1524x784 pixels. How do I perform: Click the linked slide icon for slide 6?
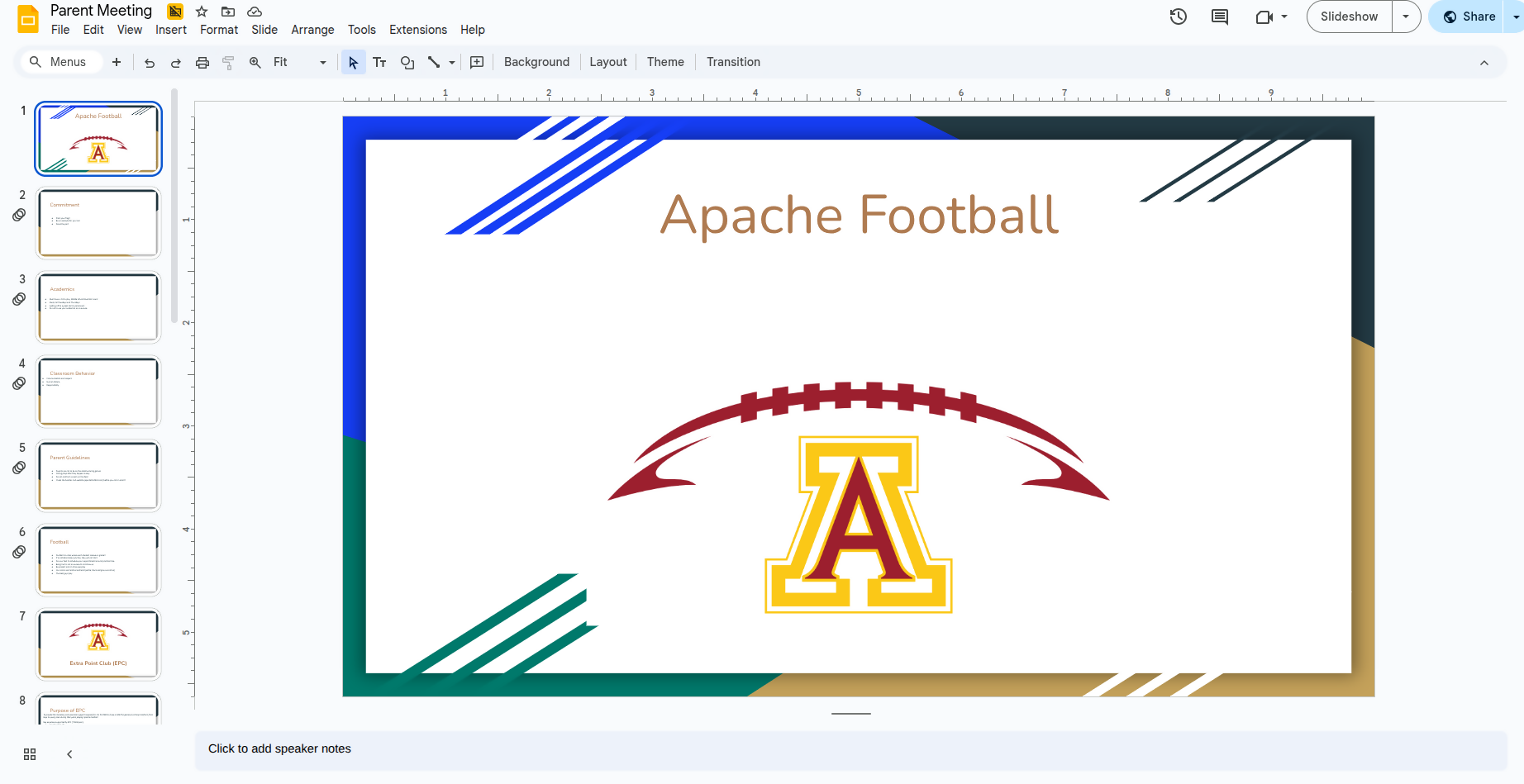[19, 552]
